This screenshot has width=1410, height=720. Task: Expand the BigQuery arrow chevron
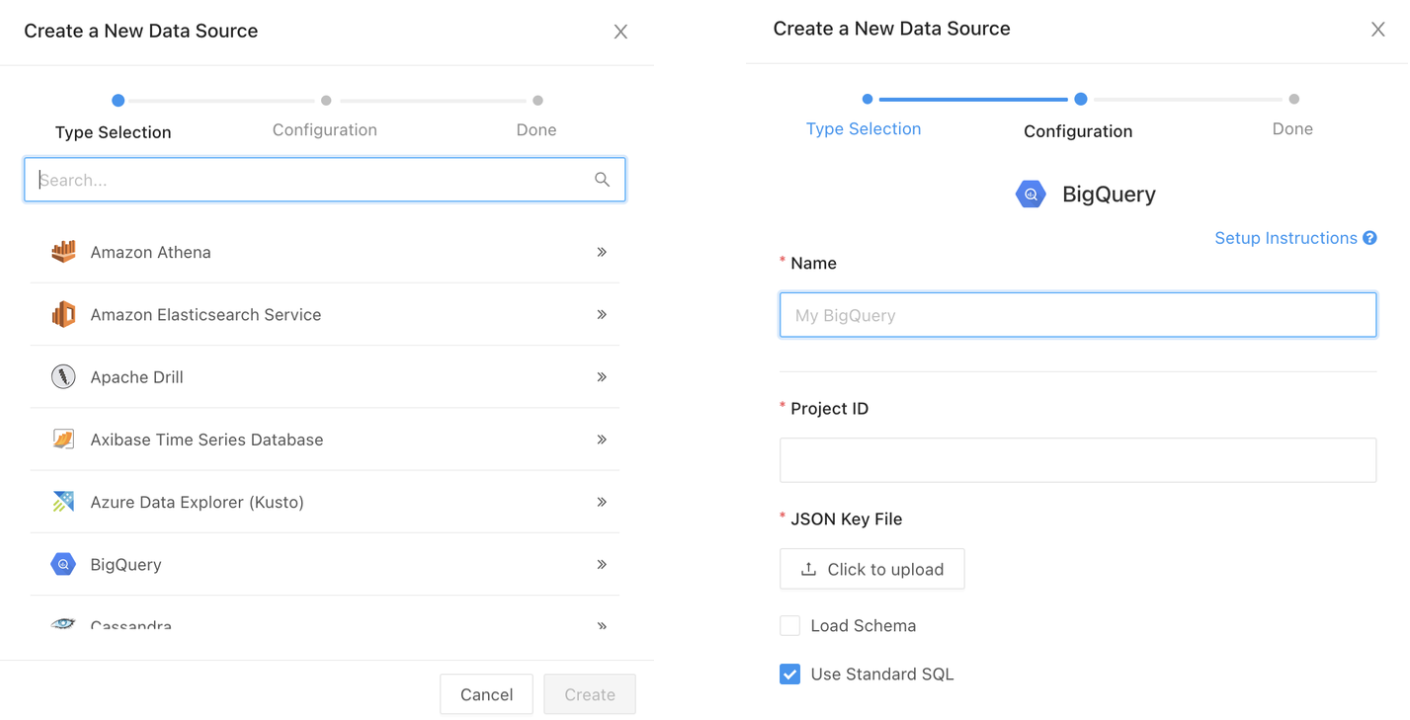(602, 564)
